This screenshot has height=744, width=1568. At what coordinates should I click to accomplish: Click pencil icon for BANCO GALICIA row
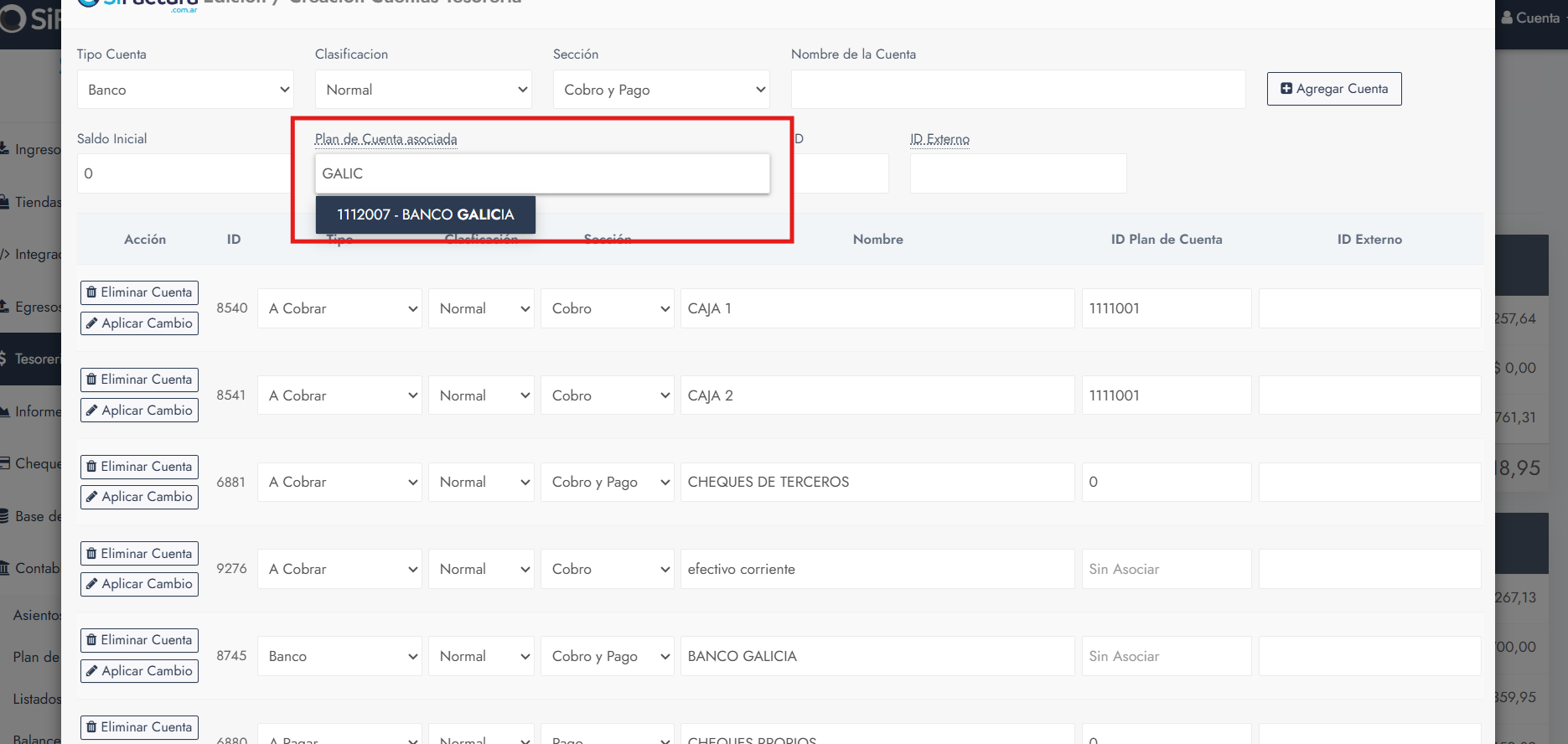point(92,671)
